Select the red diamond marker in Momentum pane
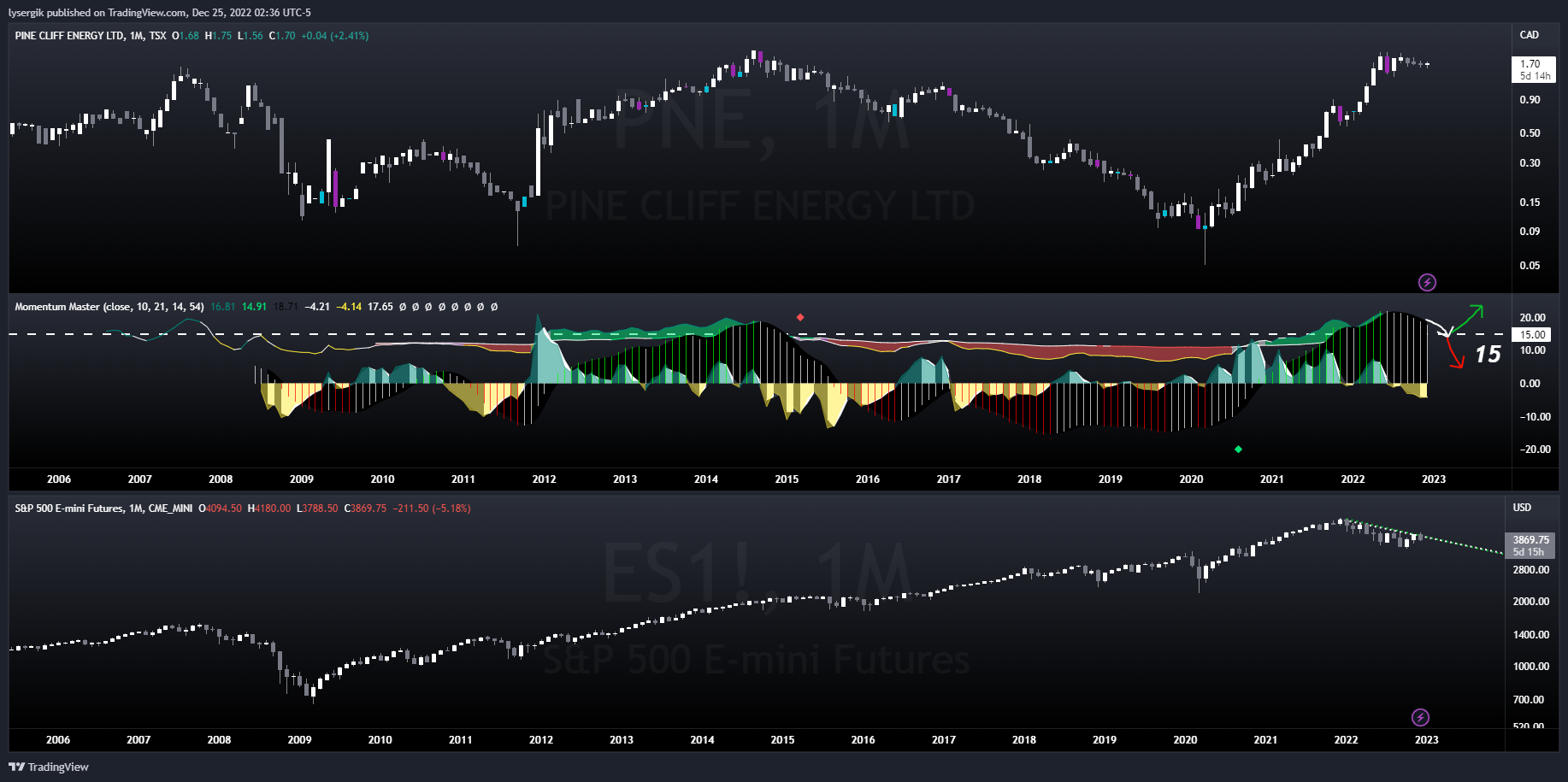 click(800, 317)
